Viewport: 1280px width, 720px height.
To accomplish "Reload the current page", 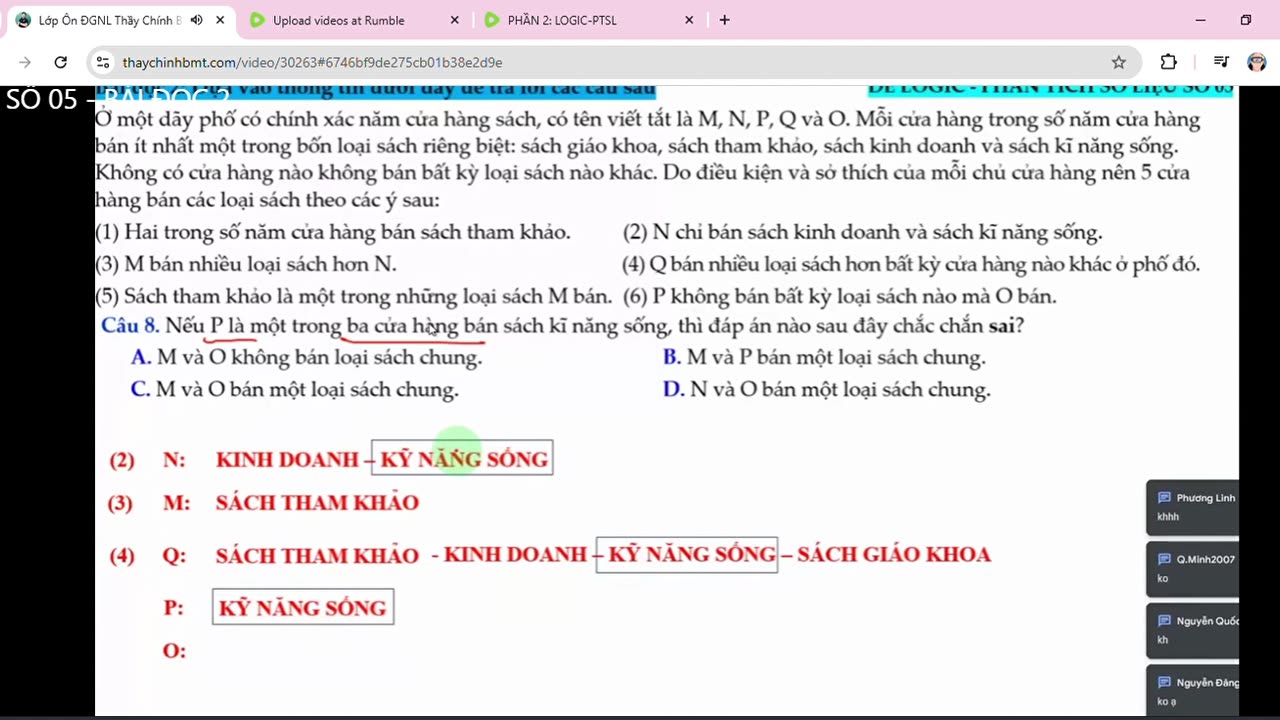I will (61, 62).
